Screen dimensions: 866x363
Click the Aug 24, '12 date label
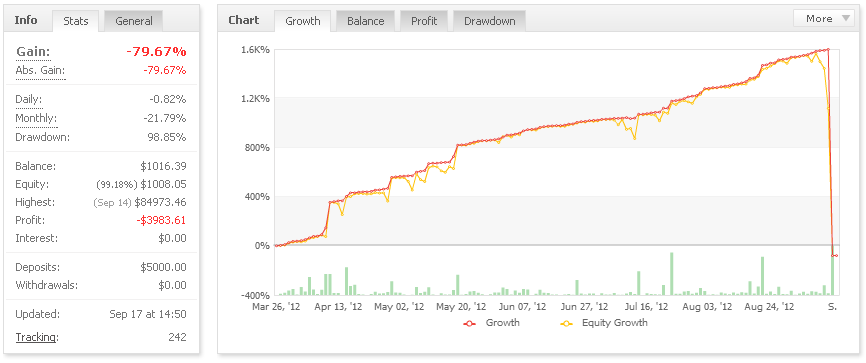pyautogui.click(x=769, y=306)
